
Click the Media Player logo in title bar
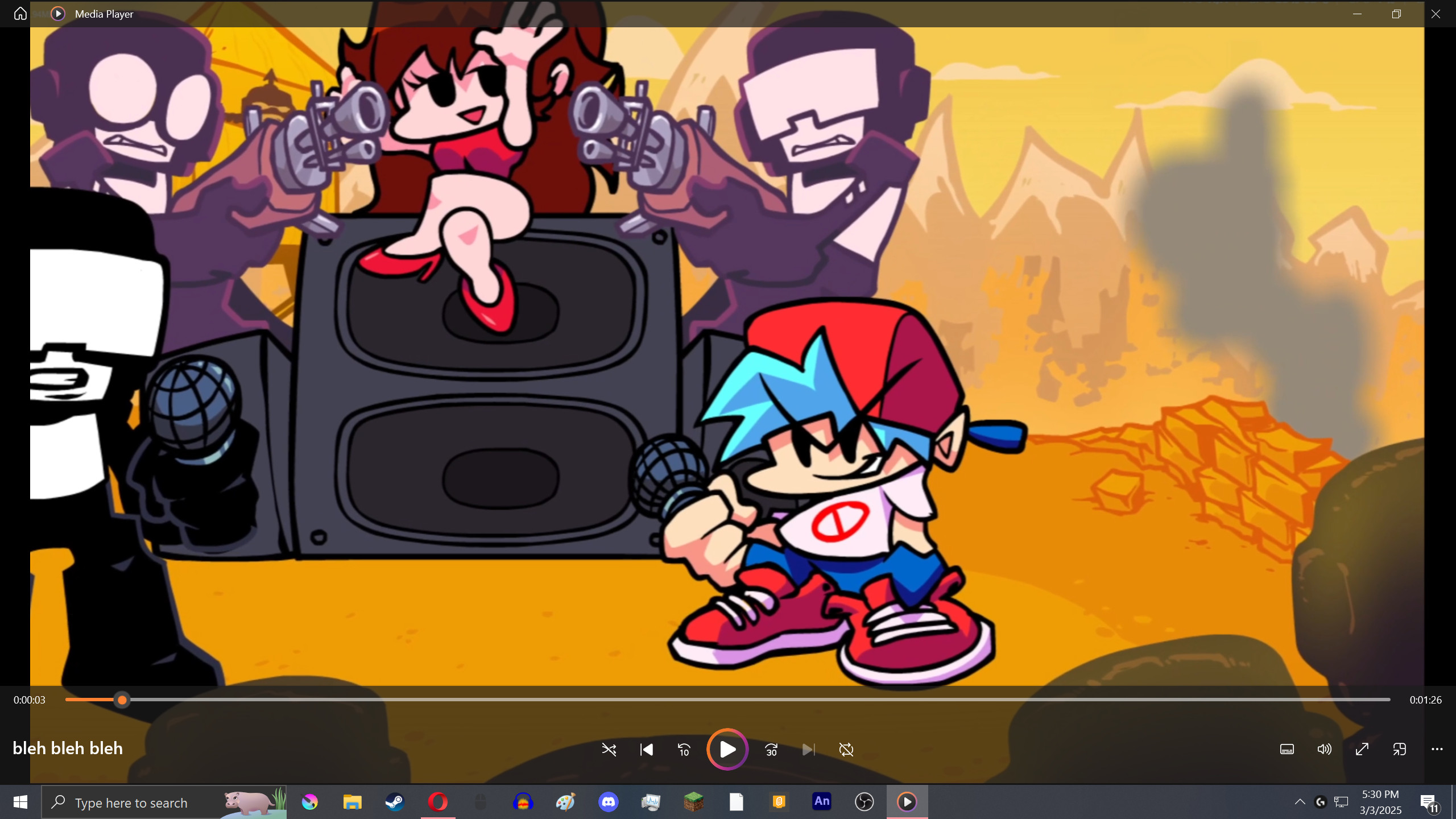tap(58, 14)
